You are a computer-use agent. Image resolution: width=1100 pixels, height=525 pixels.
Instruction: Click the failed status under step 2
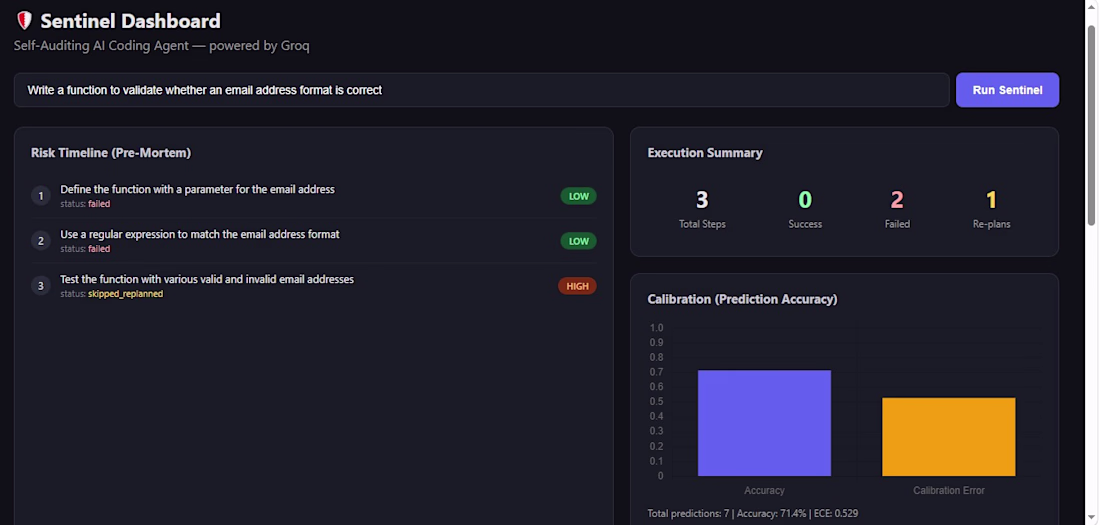pos(99,249)
